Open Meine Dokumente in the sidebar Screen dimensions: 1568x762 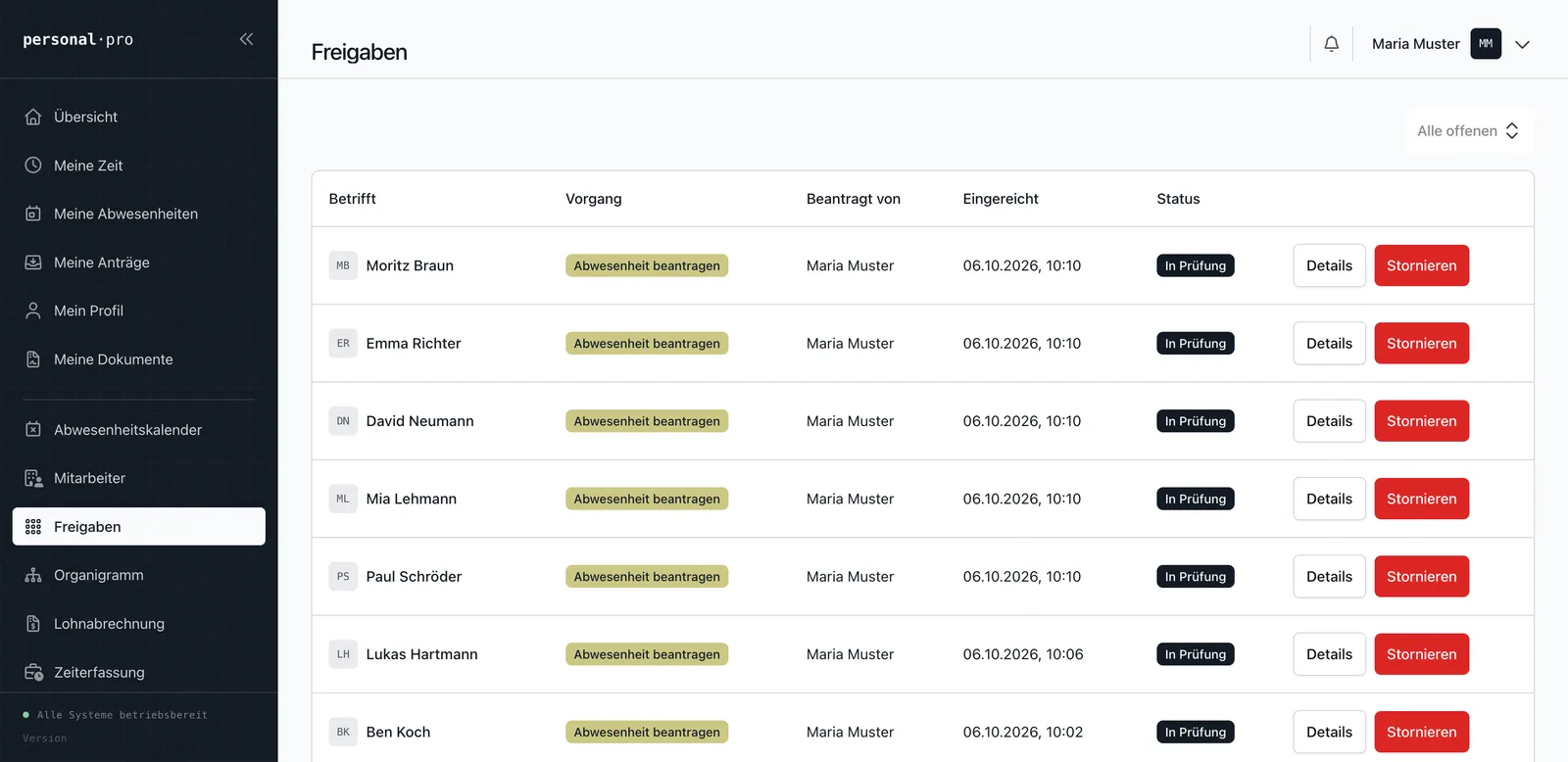point(139,359)
